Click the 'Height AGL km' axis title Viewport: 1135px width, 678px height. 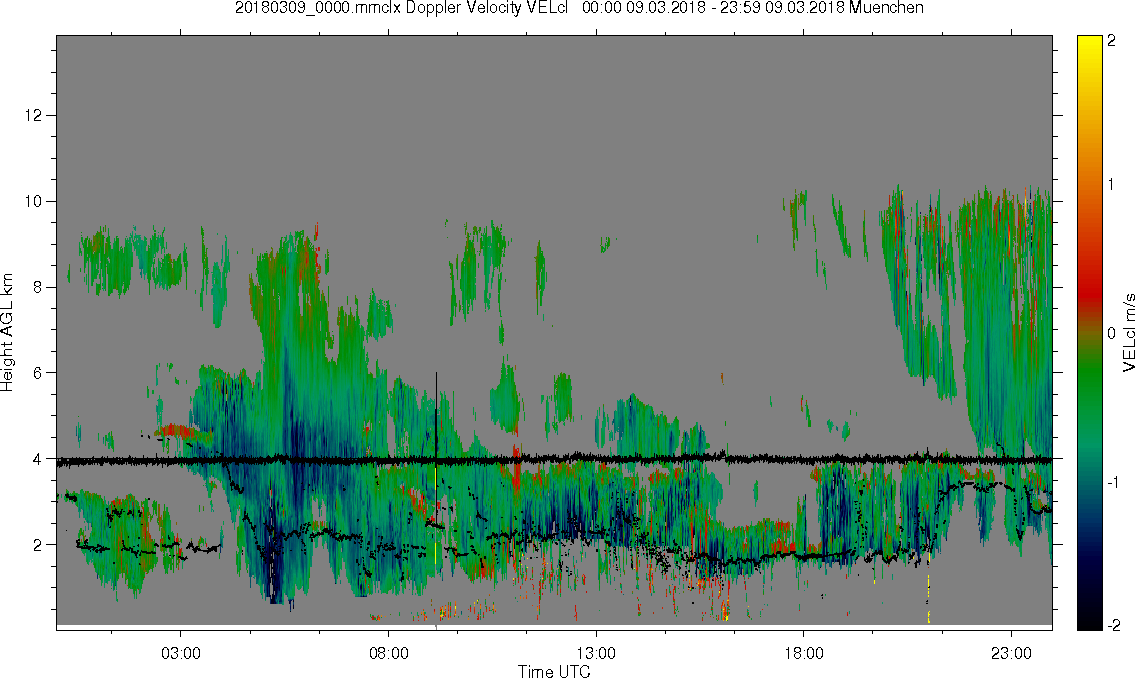(x=7, y=333)
